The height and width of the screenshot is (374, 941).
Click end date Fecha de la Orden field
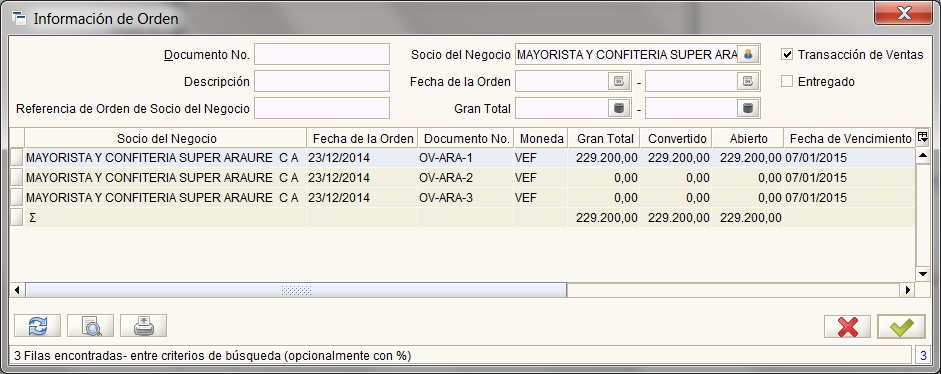(x=691, y=81)
